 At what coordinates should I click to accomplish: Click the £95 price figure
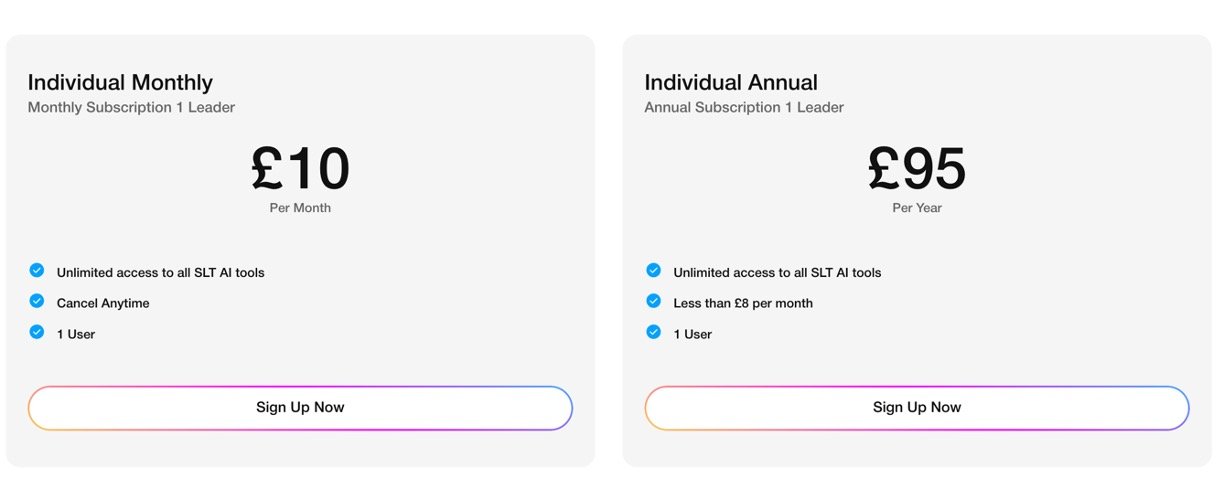pos(917,168)
